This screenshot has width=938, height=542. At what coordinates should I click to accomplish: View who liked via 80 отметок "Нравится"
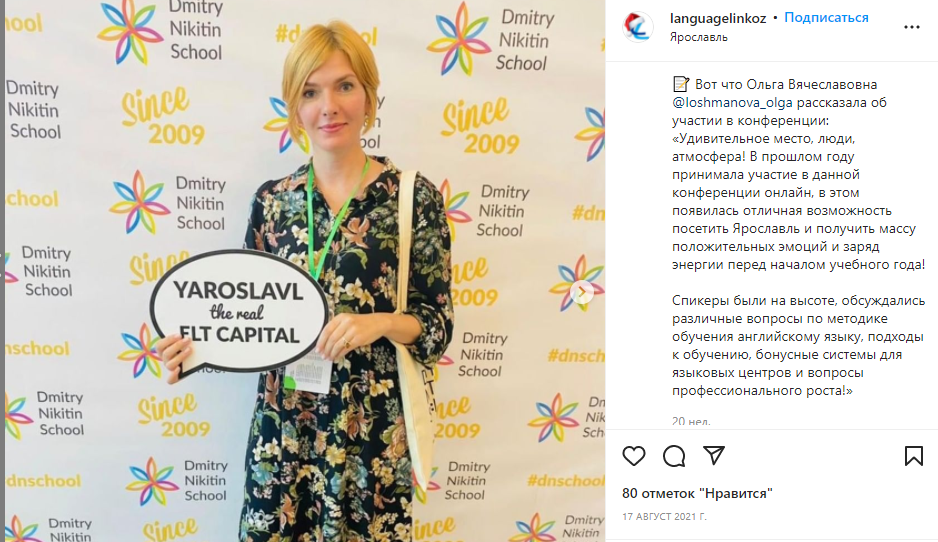pyautogui.click(x=697, y=494)
